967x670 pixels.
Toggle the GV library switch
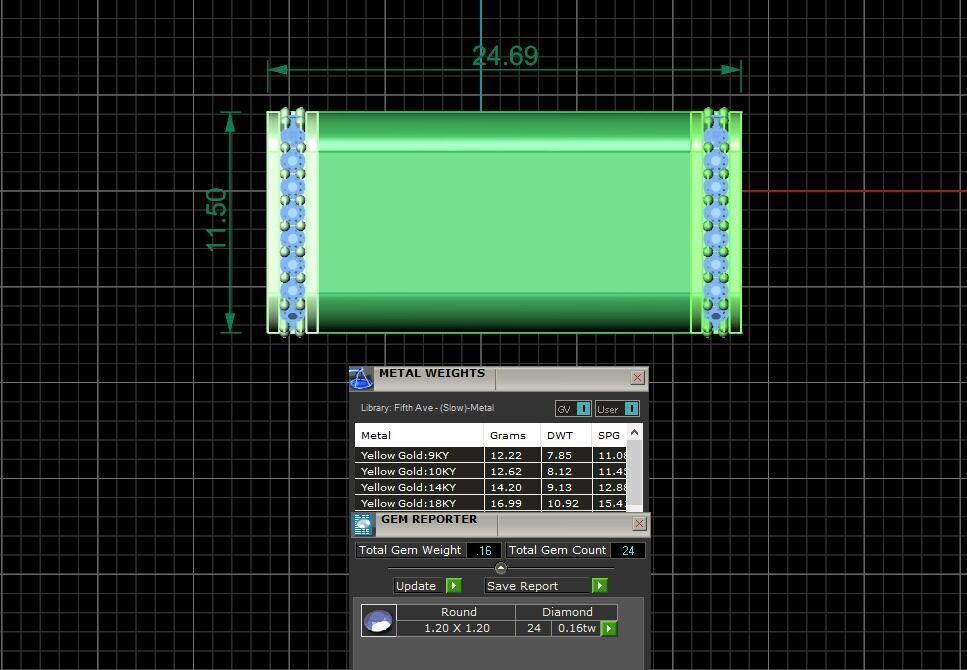click(583, 408)
